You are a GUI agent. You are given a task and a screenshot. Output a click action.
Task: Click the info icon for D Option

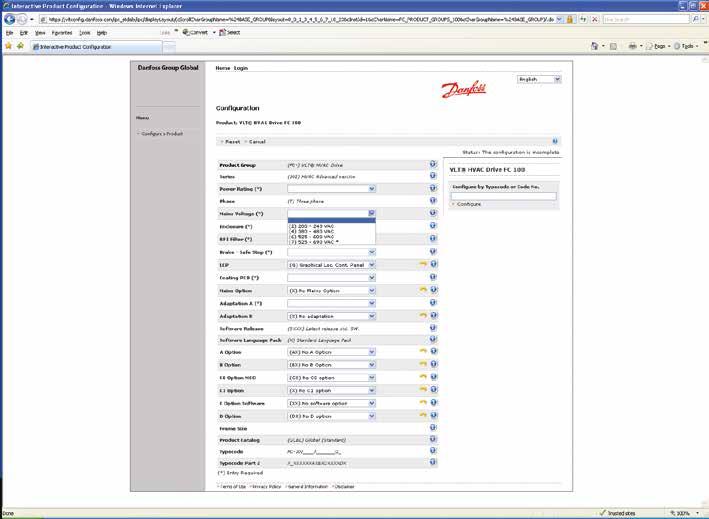[433, 415]
